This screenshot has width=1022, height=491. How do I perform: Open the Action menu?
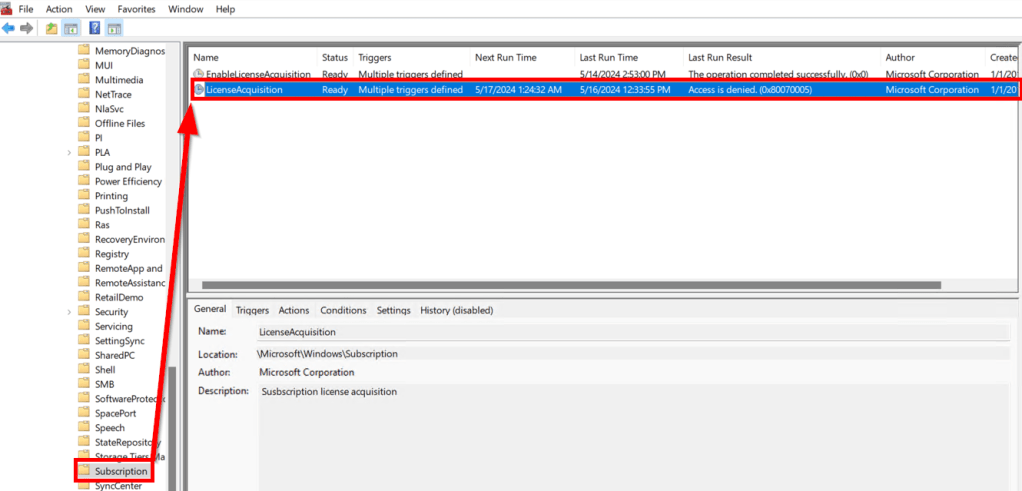coord(59,9)
